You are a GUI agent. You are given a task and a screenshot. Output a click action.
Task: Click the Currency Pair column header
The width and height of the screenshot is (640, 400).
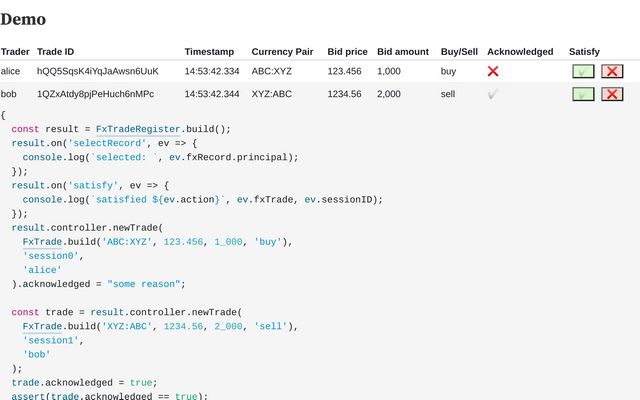point(282,52)
